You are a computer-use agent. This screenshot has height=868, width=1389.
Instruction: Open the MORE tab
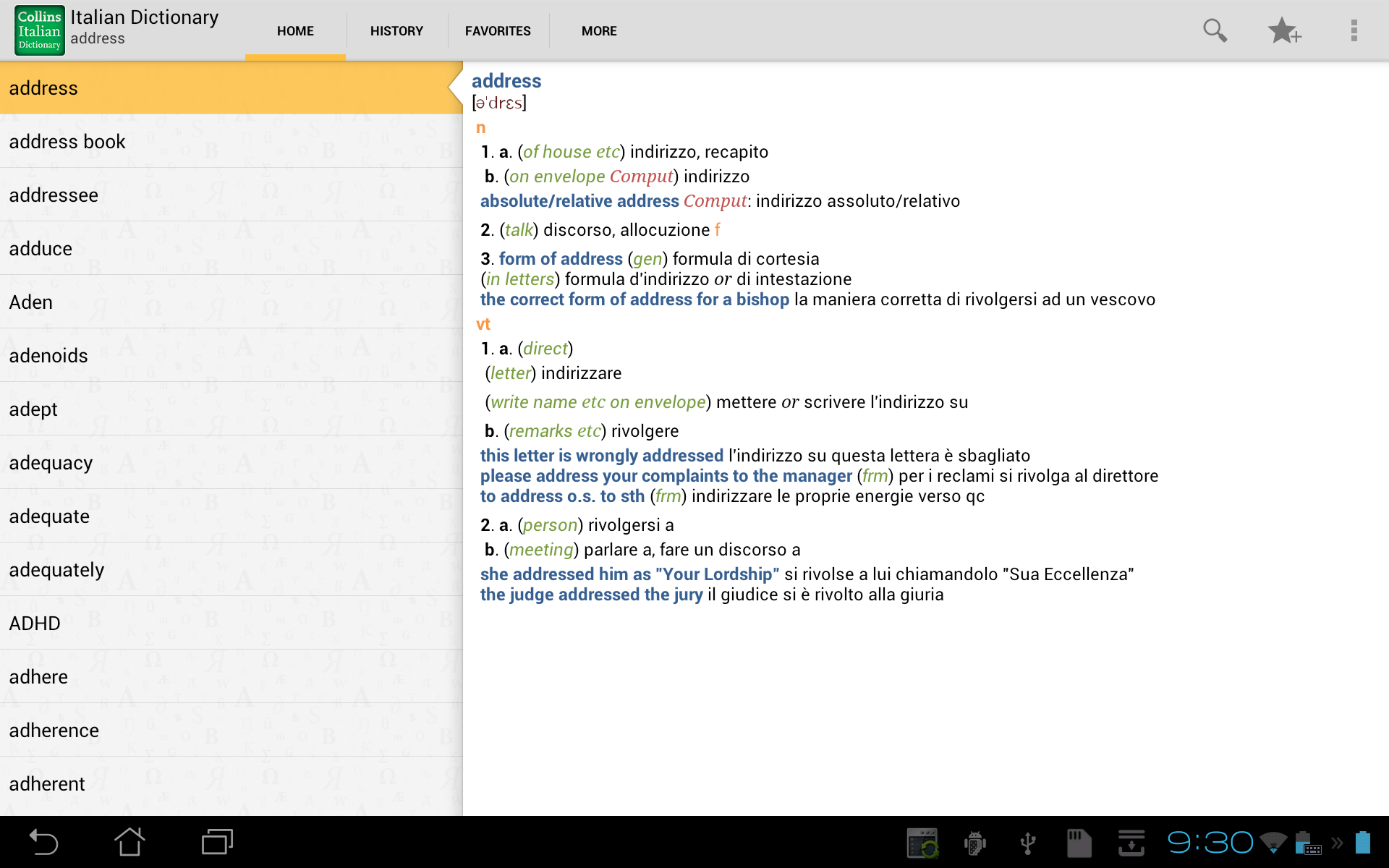pos(599,30)
